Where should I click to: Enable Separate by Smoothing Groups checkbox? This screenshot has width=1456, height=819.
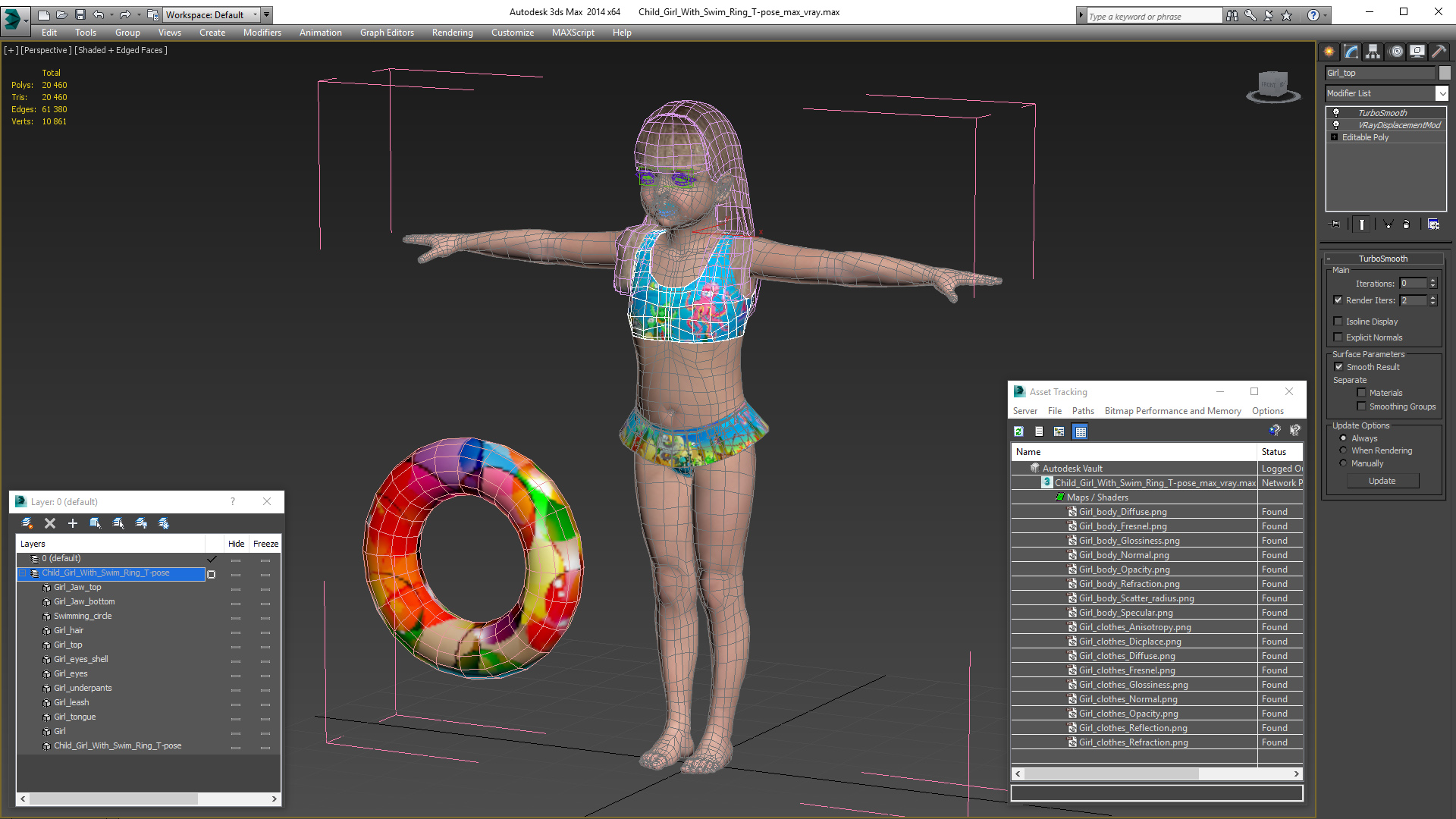[x=1362, y=406]
